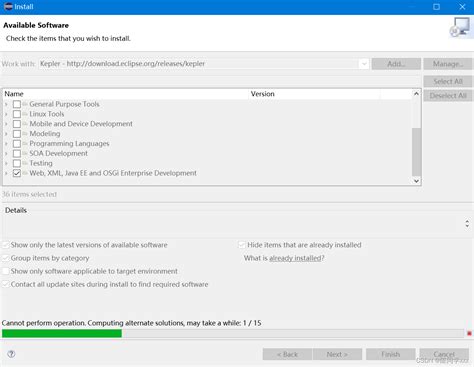
Task: Toggle Show only software applicable to target
Action: click(6, 271)
